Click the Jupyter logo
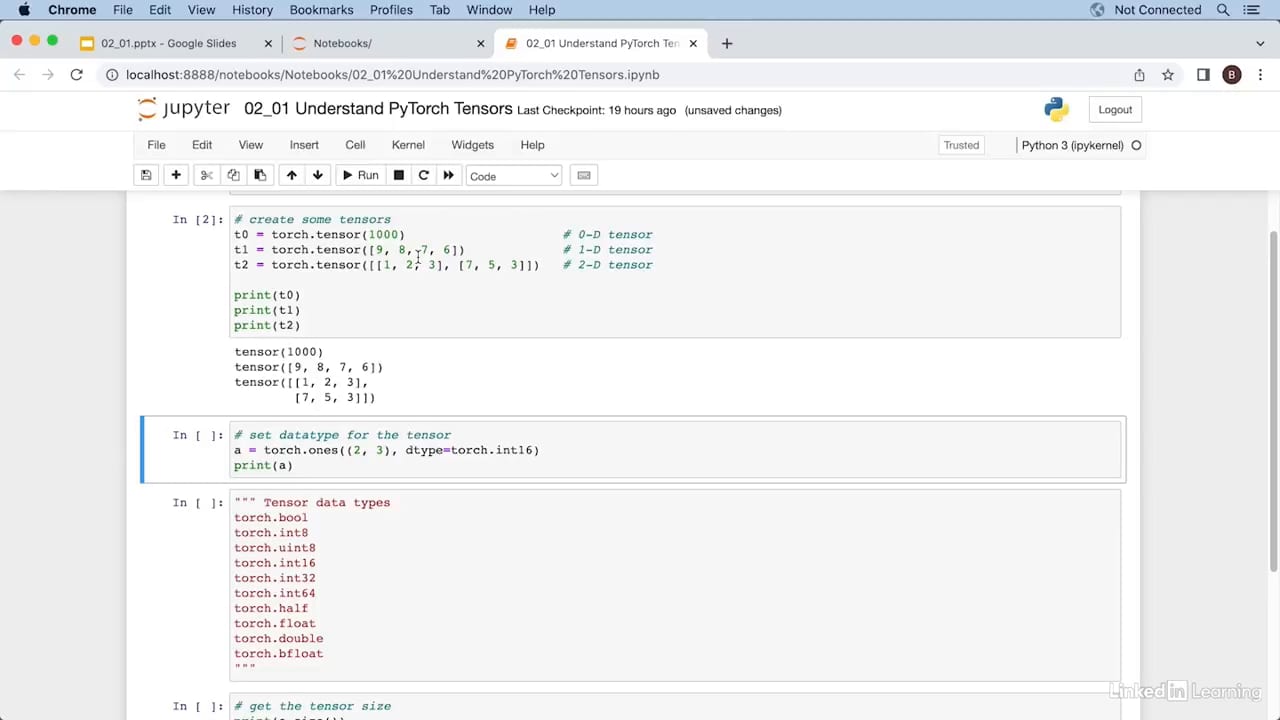Screen dimensions: 1280x720 (x=184, y=109)
